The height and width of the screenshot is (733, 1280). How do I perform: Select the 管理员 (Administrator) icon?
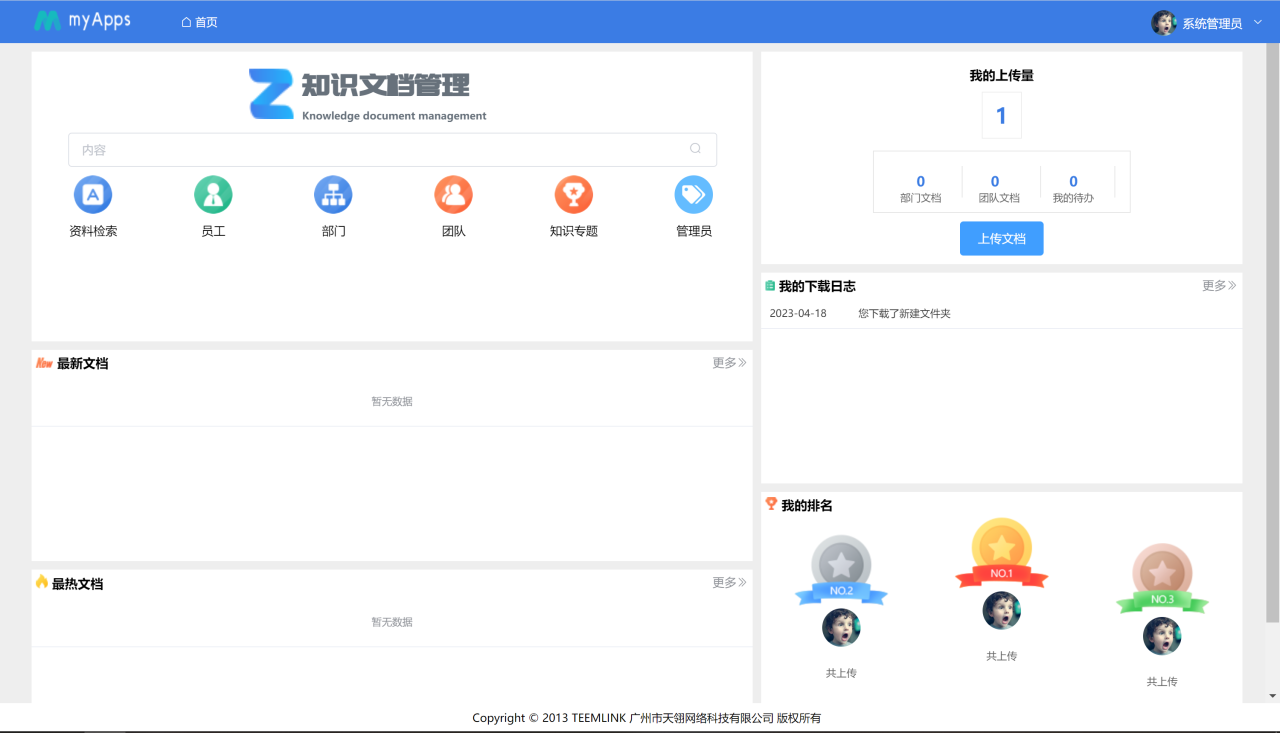[693, 194]
